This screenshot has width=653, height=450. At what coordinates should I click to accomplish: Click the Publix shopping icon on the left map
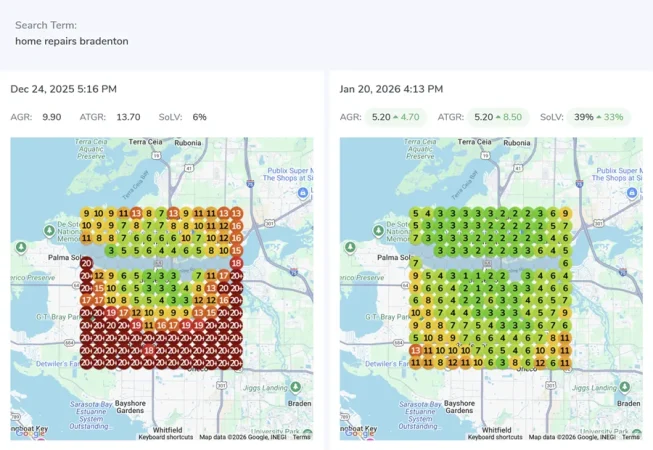(x=303, y=193)
